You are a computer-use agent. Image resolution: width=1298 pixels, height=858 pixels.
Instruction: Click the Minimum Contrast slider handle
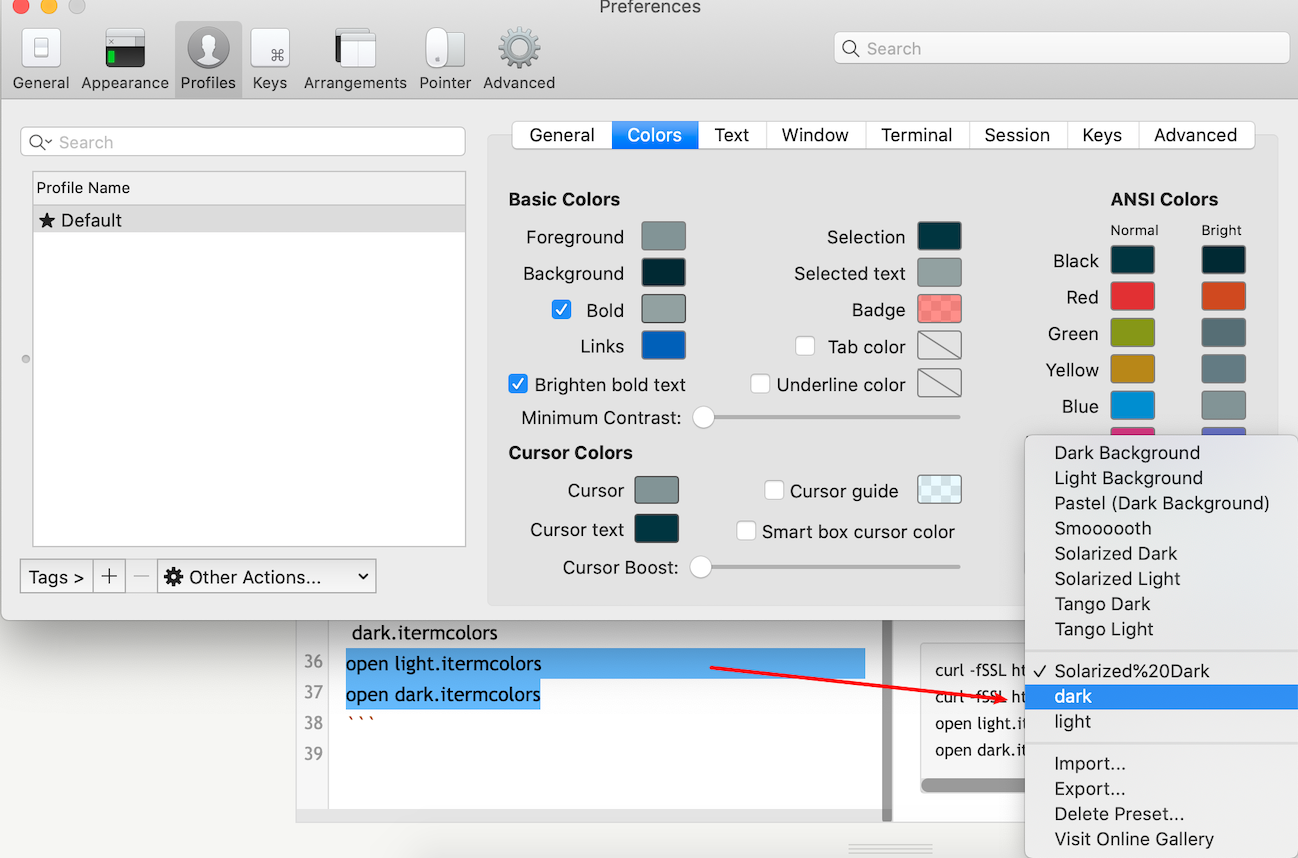tap(704, 417)
